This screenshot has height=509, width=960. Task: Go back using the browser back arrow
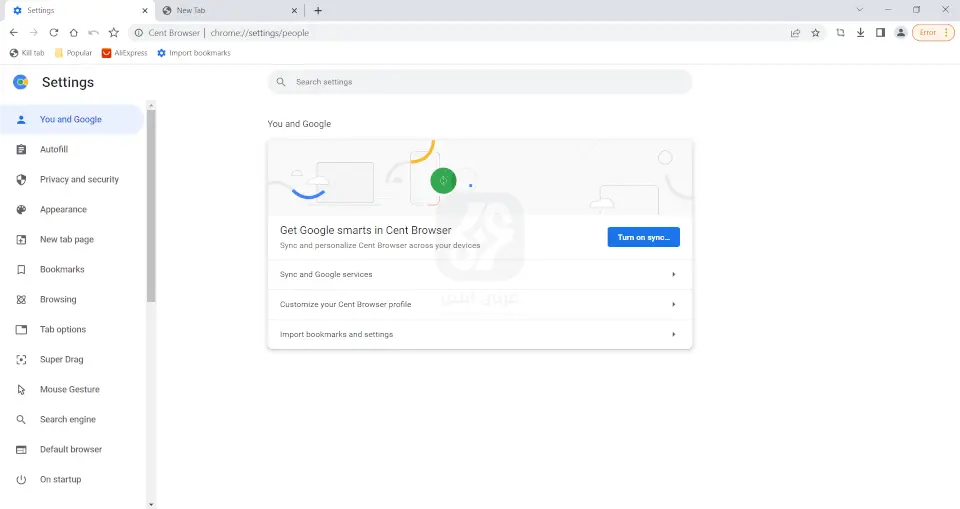tap(13, 32)
